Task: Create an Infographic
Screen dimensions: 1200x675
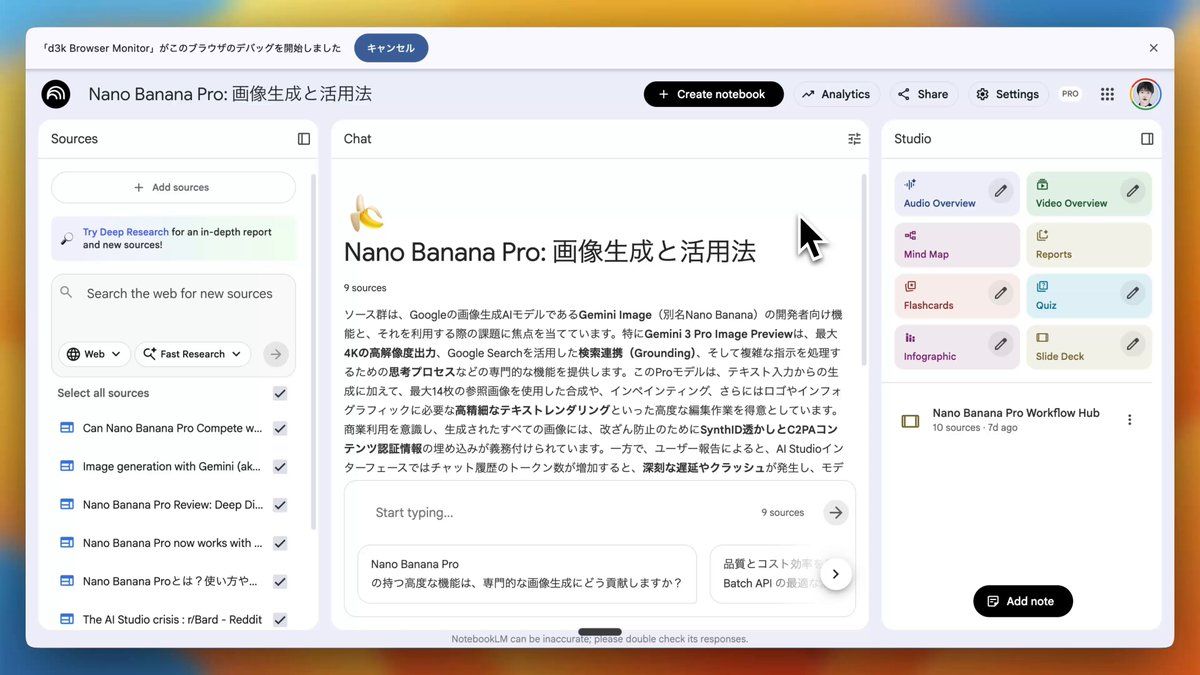Action: point(956,347)
